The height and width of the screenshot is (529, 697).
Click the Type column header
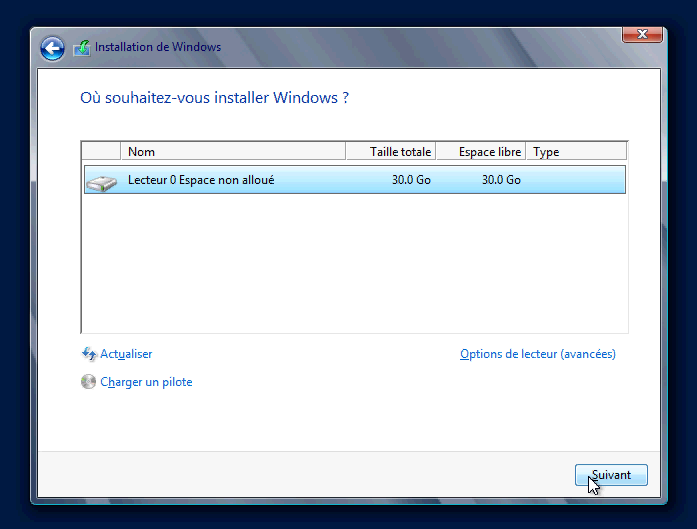pyautogui.click(x=577, y=152)
